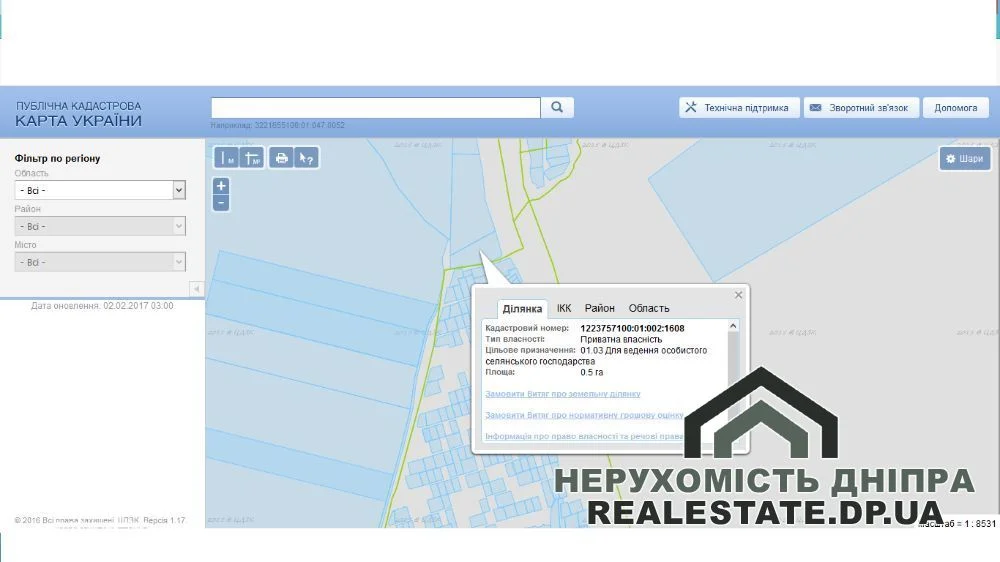1000x562 pixels.
Task: Expand the Район dropdown
Action: 100,226
